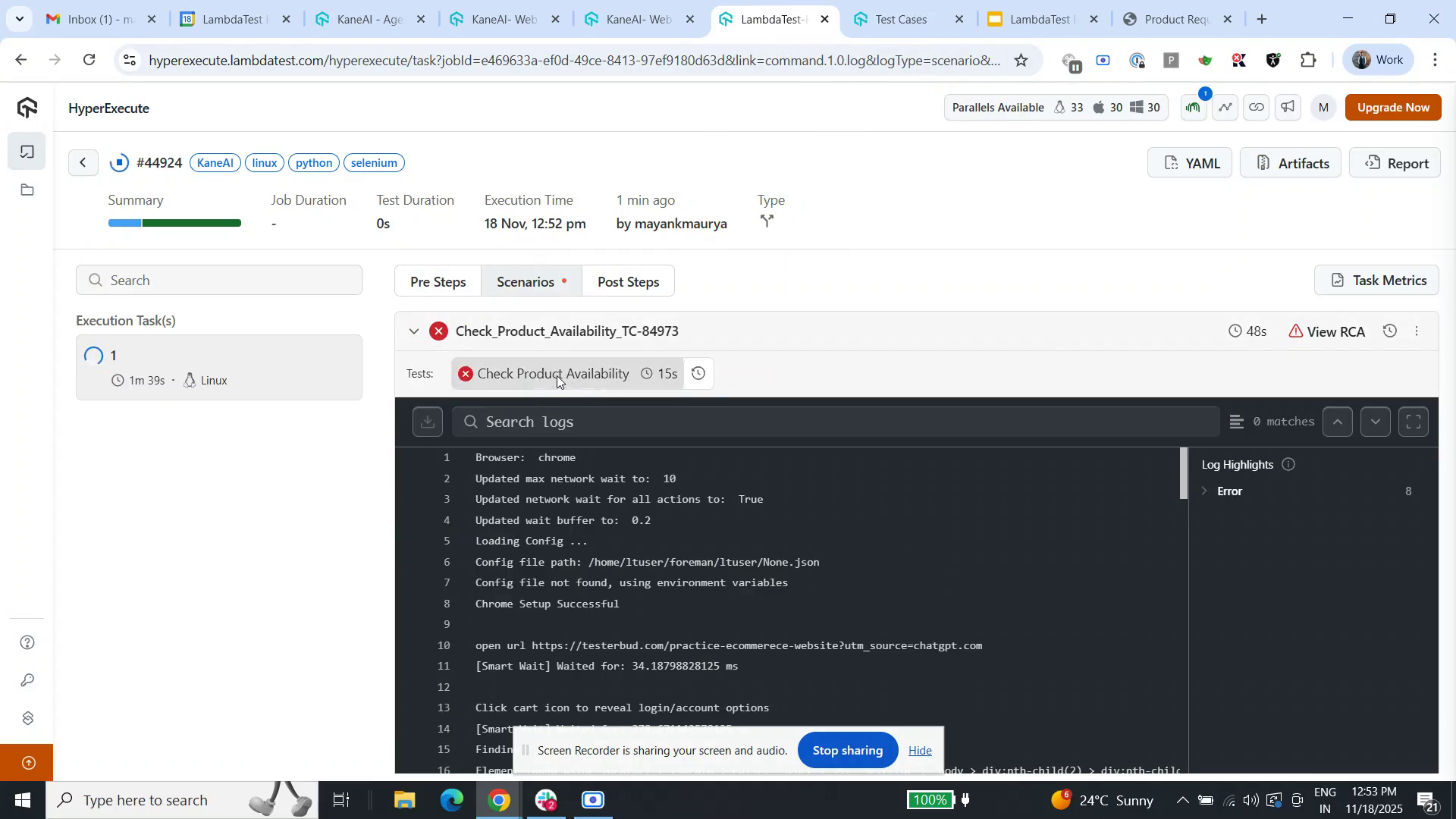Select the HyperExecute logo
Image resolution: width=1456 pixels, height=819 pixels.
tap(27, 107)
